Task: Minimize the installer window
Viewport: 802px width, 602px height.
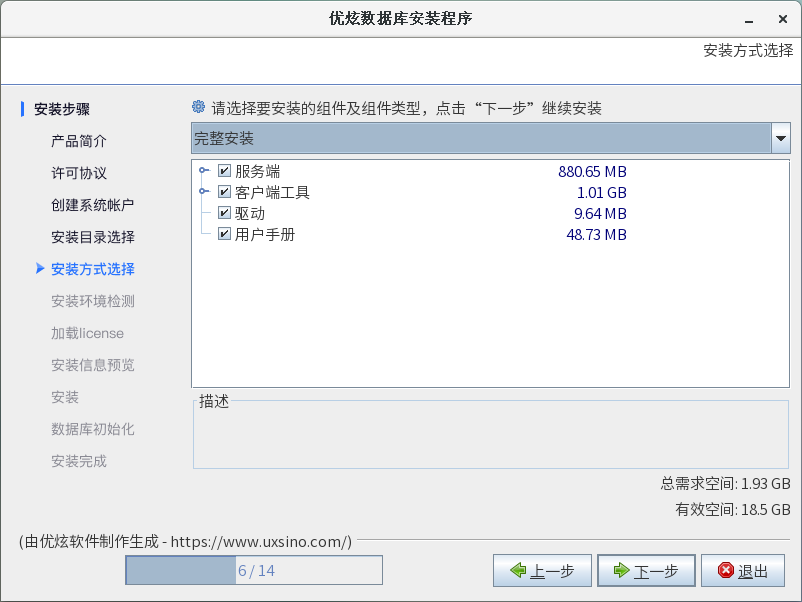Action: [748, 19]
